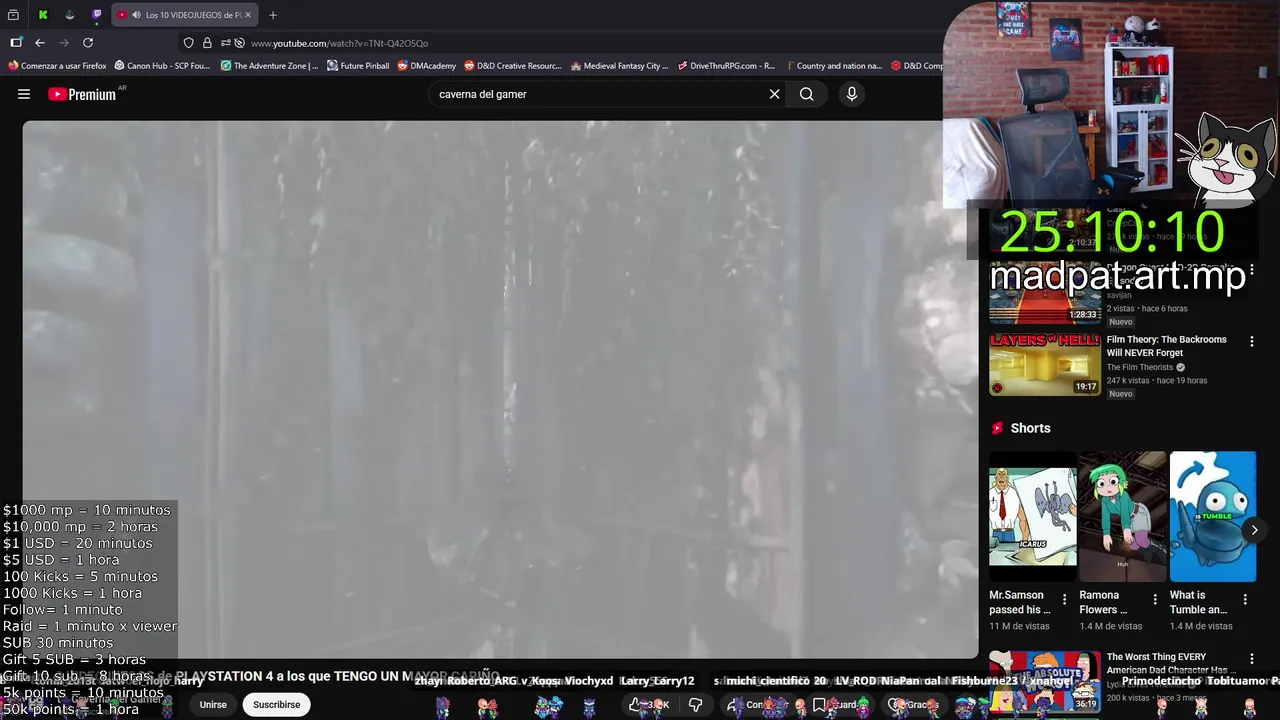Run search with magnifier button
This screenshot has width=1280, height=720.
click(x=807, y=94)
